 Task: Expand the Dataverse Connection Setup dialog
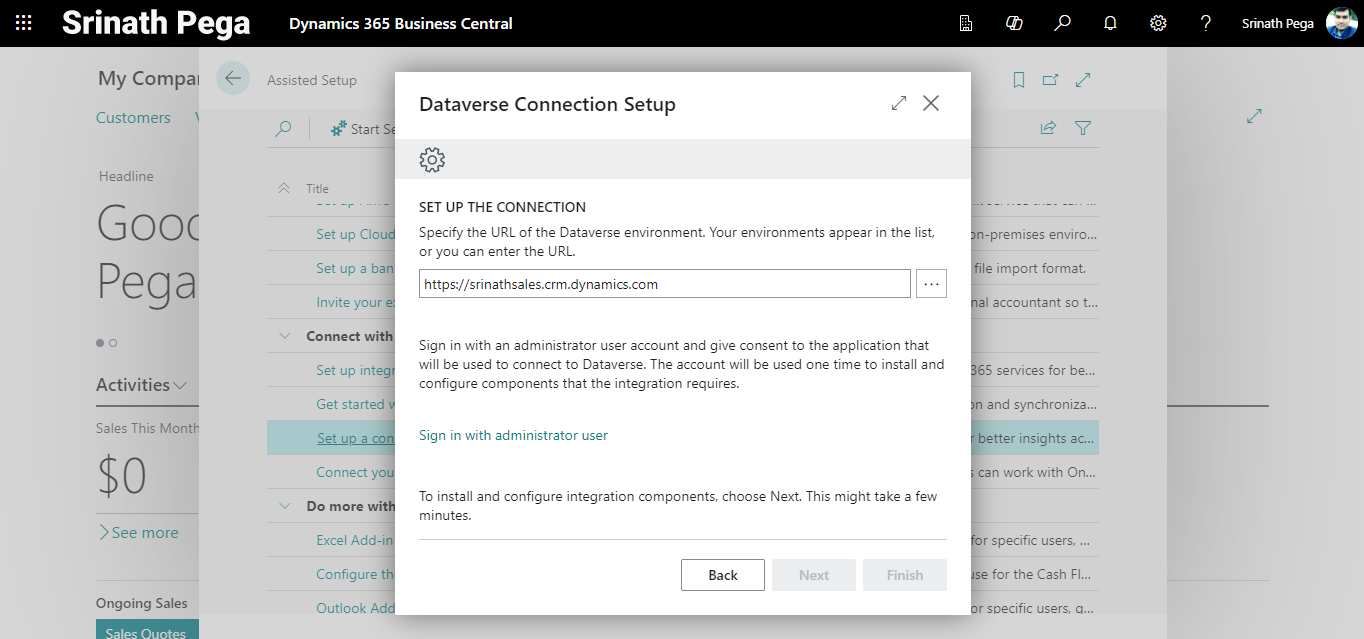tap(899, 103)
